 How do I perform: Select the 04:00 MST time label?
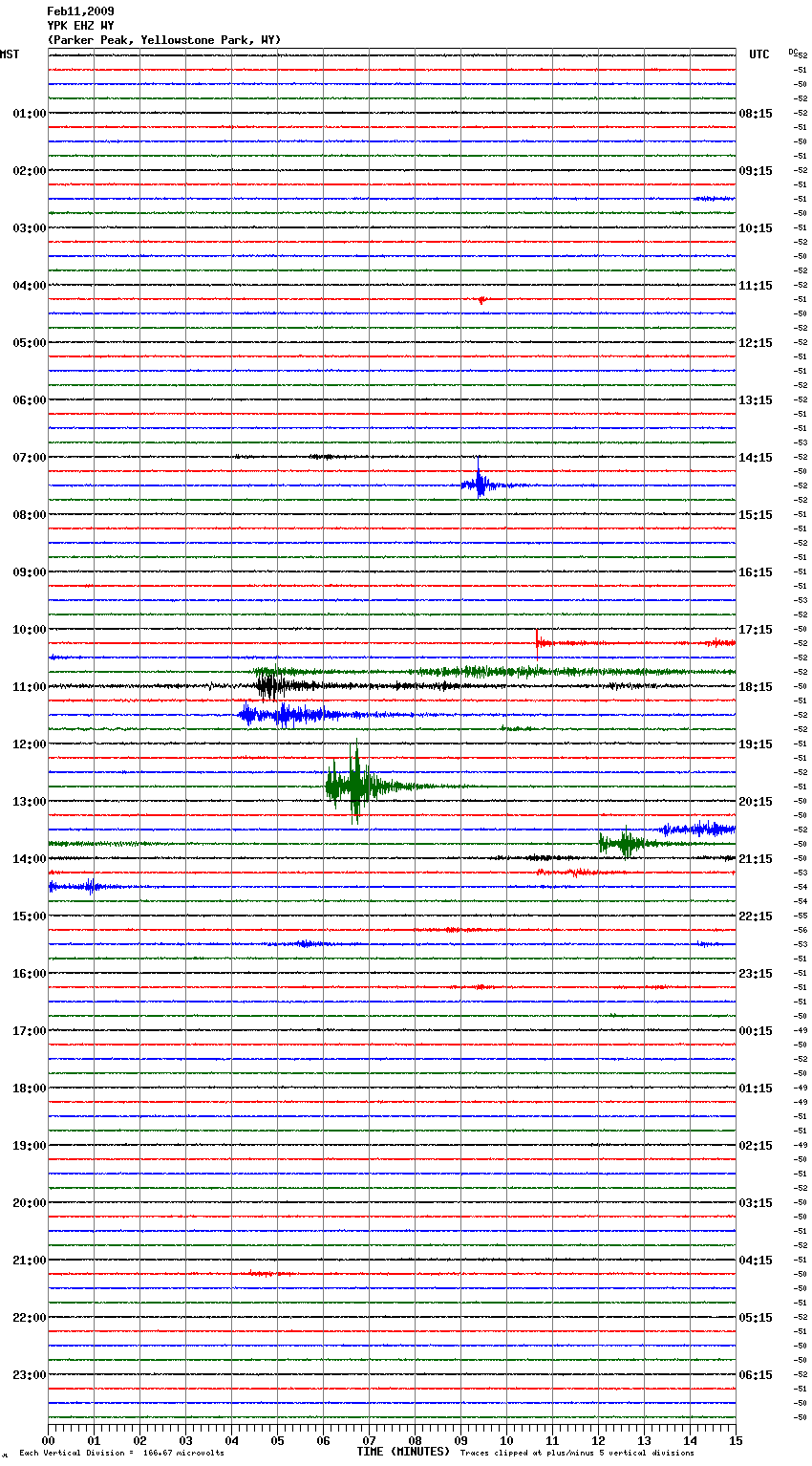(29, 286)
